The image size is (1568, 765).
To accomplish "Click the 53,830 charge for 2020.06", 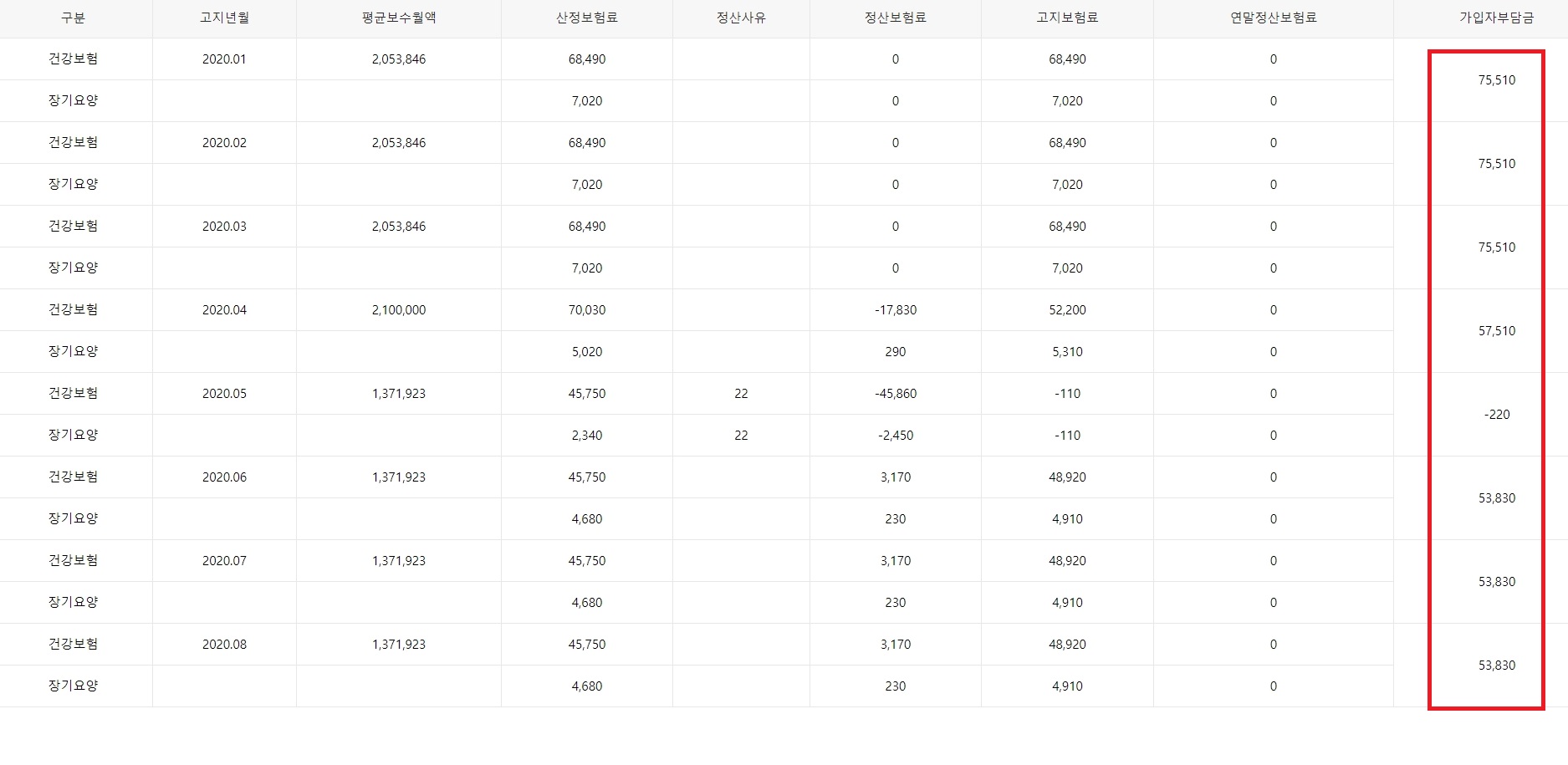I will click(1496, 497).
